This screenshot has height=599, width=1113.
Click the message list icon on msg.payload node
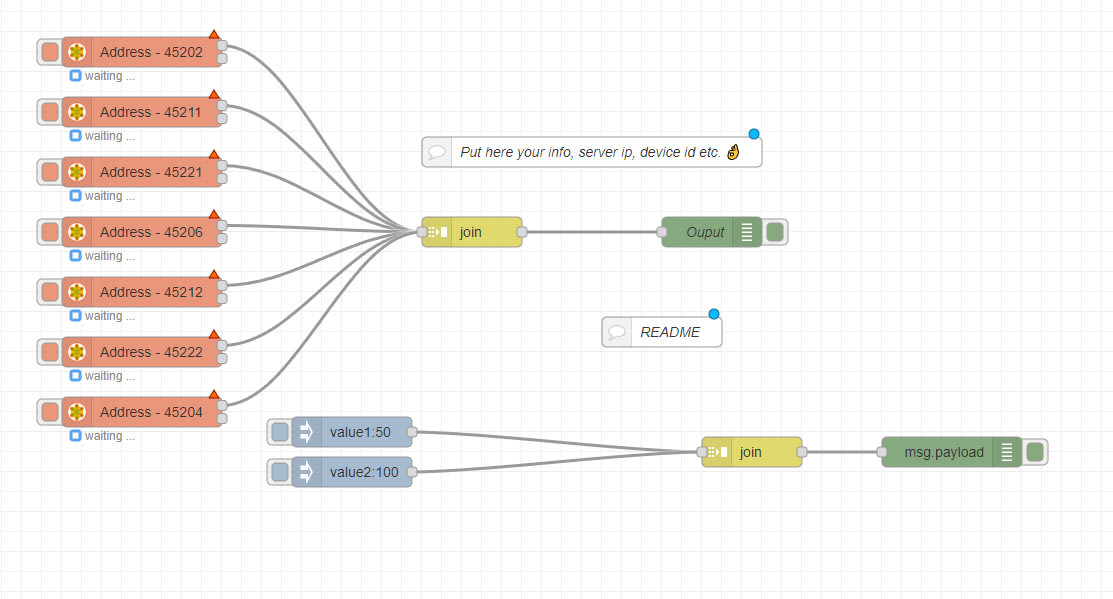click(1008, 451)
